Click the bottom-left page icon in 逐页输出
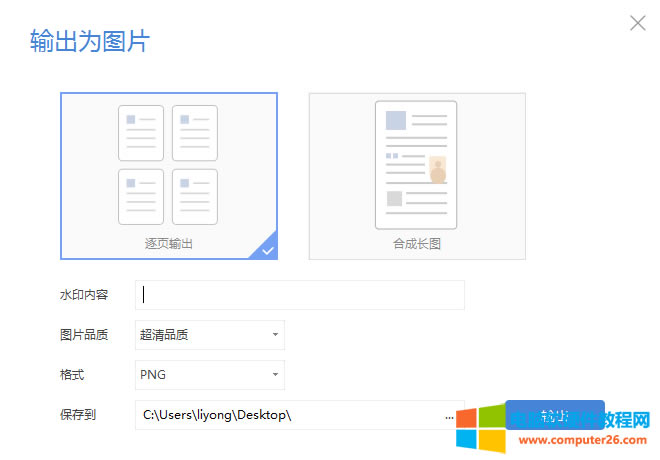The height and width of the screenshot is (460, 660). tap(141, 197)
